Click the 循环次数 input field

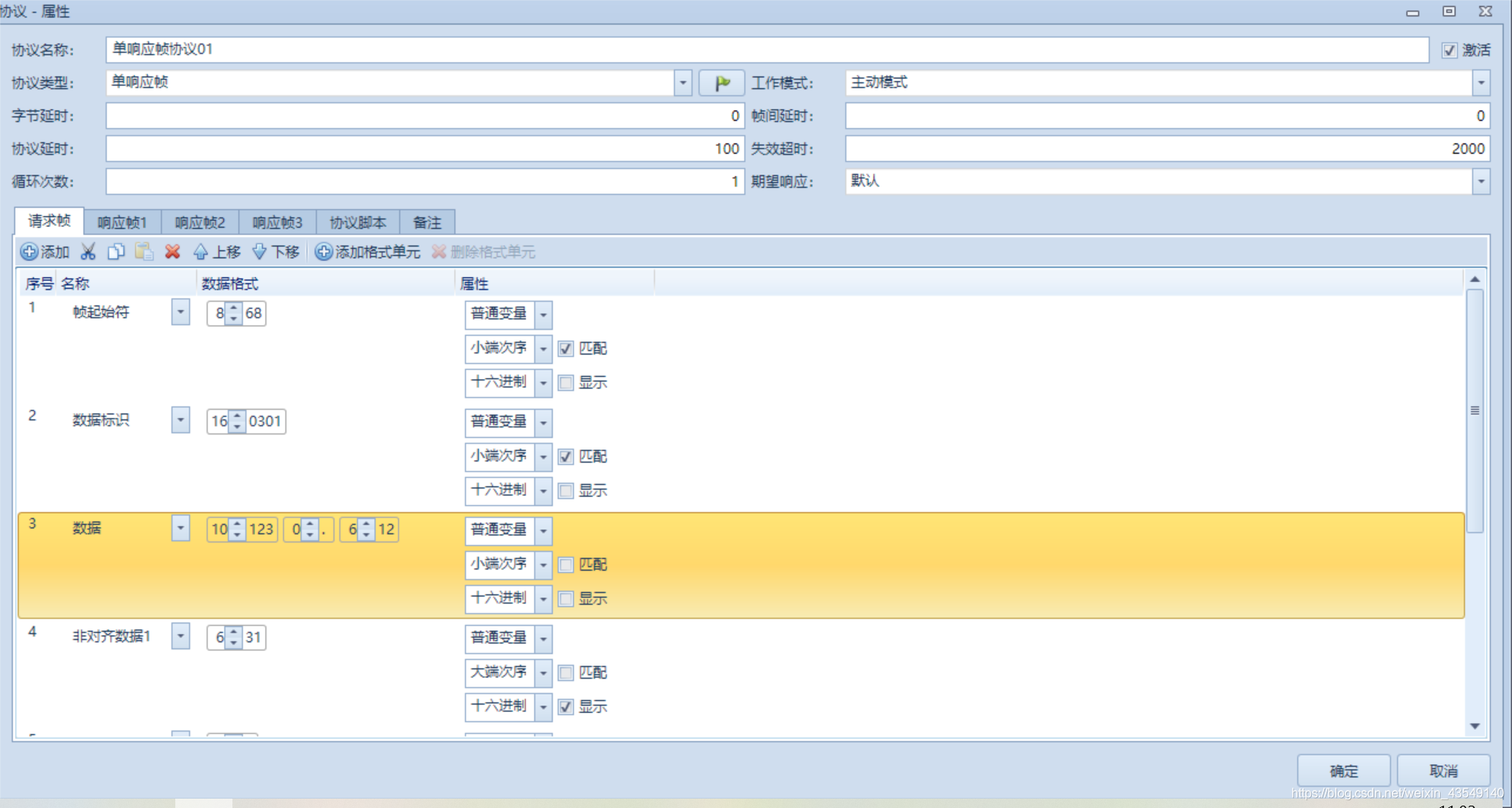(425, 182)
